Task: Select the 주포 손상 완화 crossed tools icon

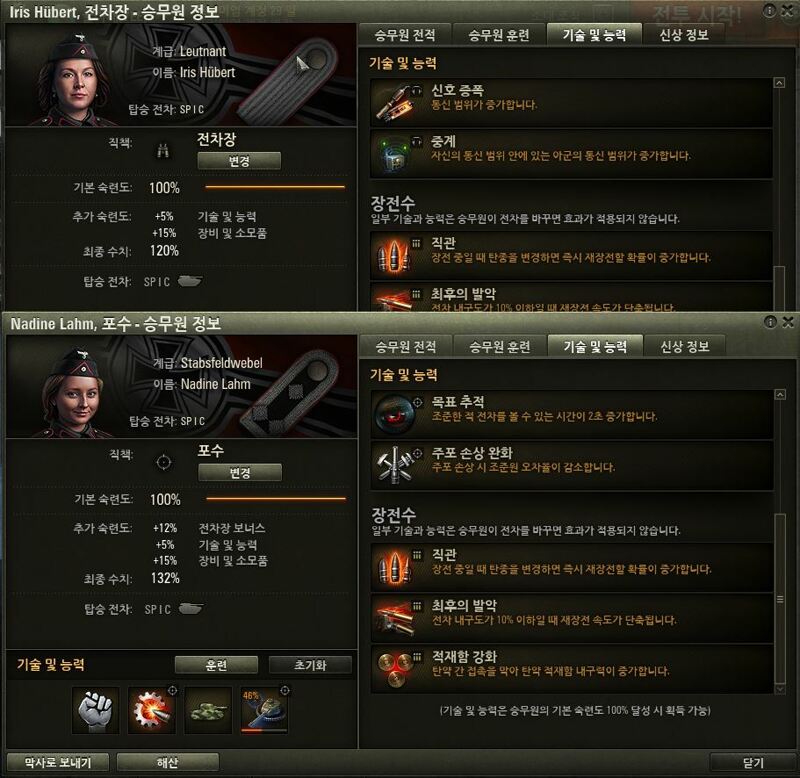Action: pyautogui.click(x=393, y=465)
